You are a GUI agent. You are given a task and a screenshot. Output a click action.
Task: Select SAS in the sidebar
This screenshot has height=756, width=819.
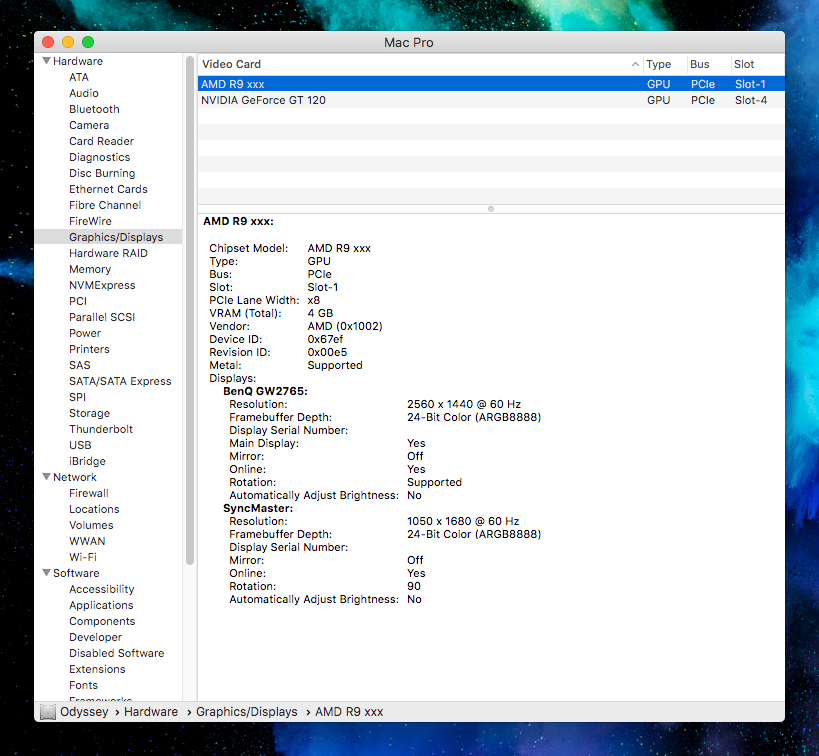(x=79, y=365)
